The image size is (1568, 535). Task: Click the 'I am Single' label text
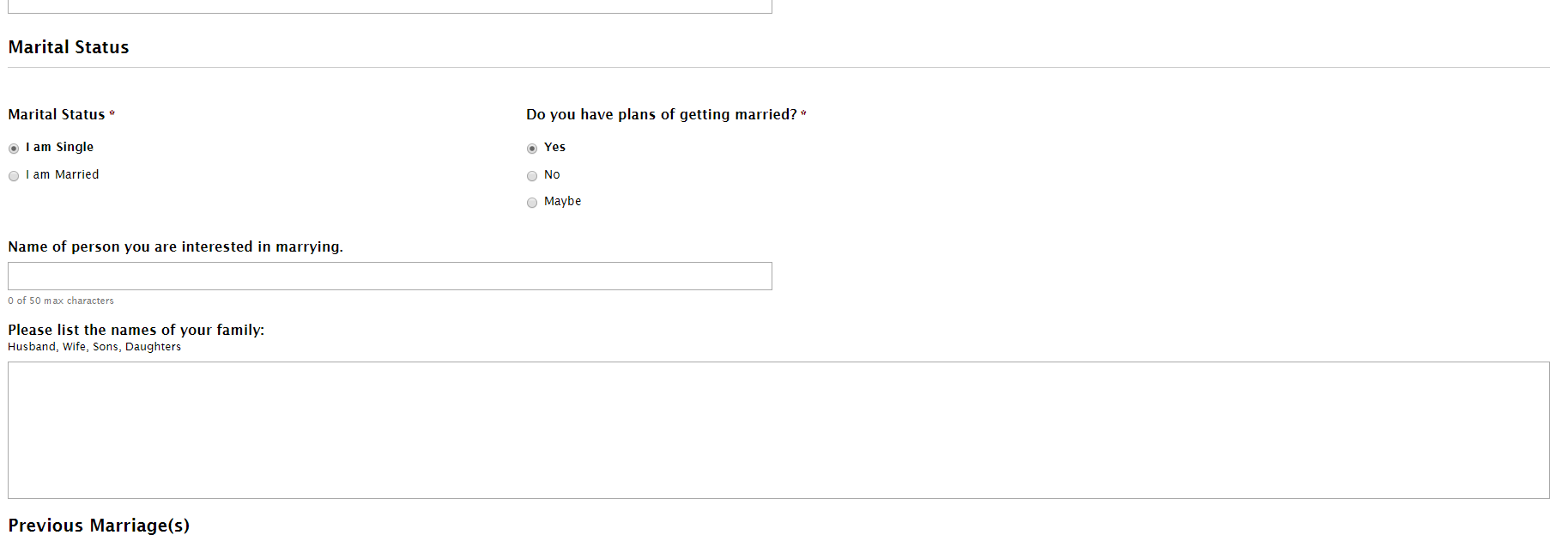pyautogui.click(x=59, y=147)
